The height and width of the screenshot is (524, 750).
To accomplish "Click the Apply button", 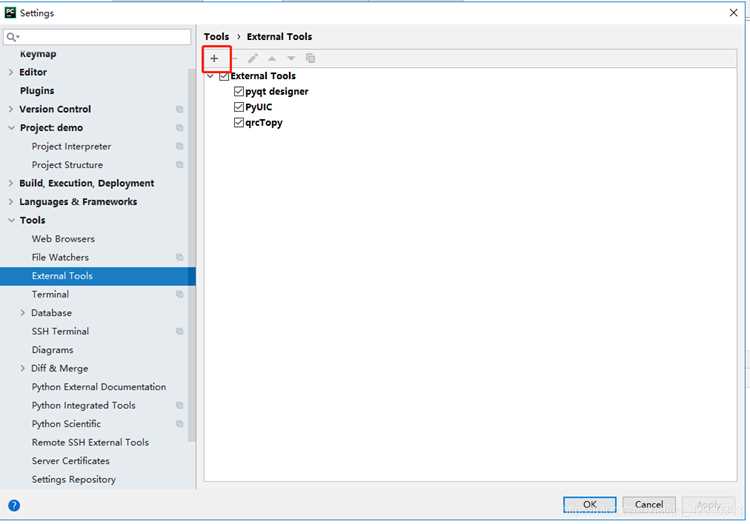I will 708,505.
